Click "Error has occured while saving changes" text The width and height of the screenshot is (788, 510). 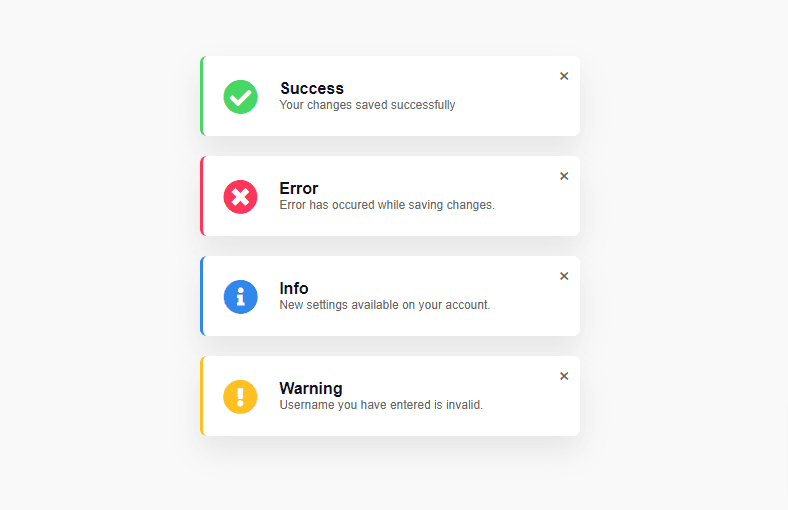(386, 205)
